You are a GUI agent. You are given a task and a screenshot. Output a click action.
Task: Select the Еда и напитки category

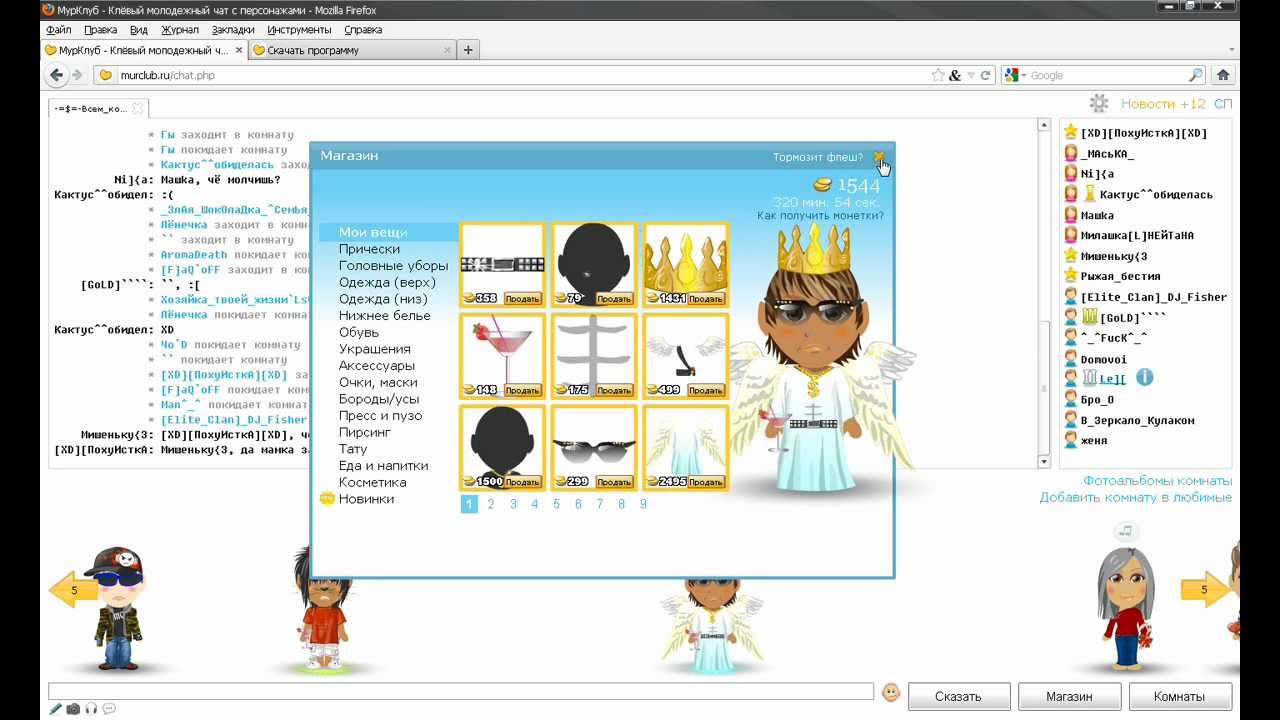383,465
